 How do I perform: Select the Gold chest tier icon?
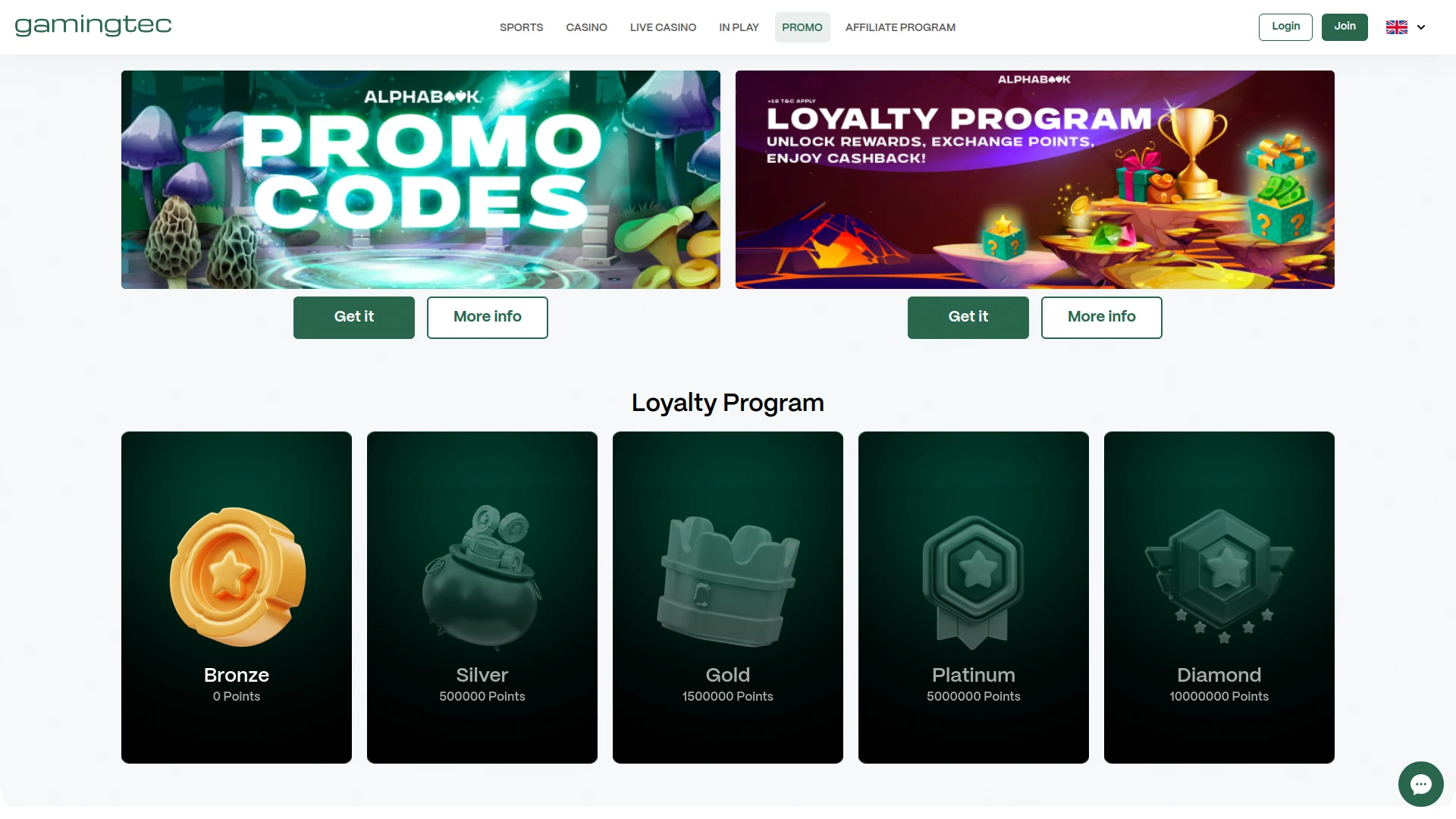coord(728,582)
